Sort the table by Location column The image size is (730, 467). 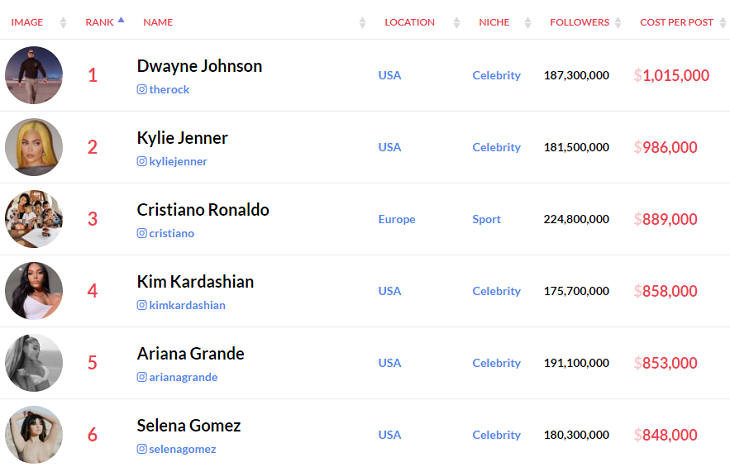[457, 22]
